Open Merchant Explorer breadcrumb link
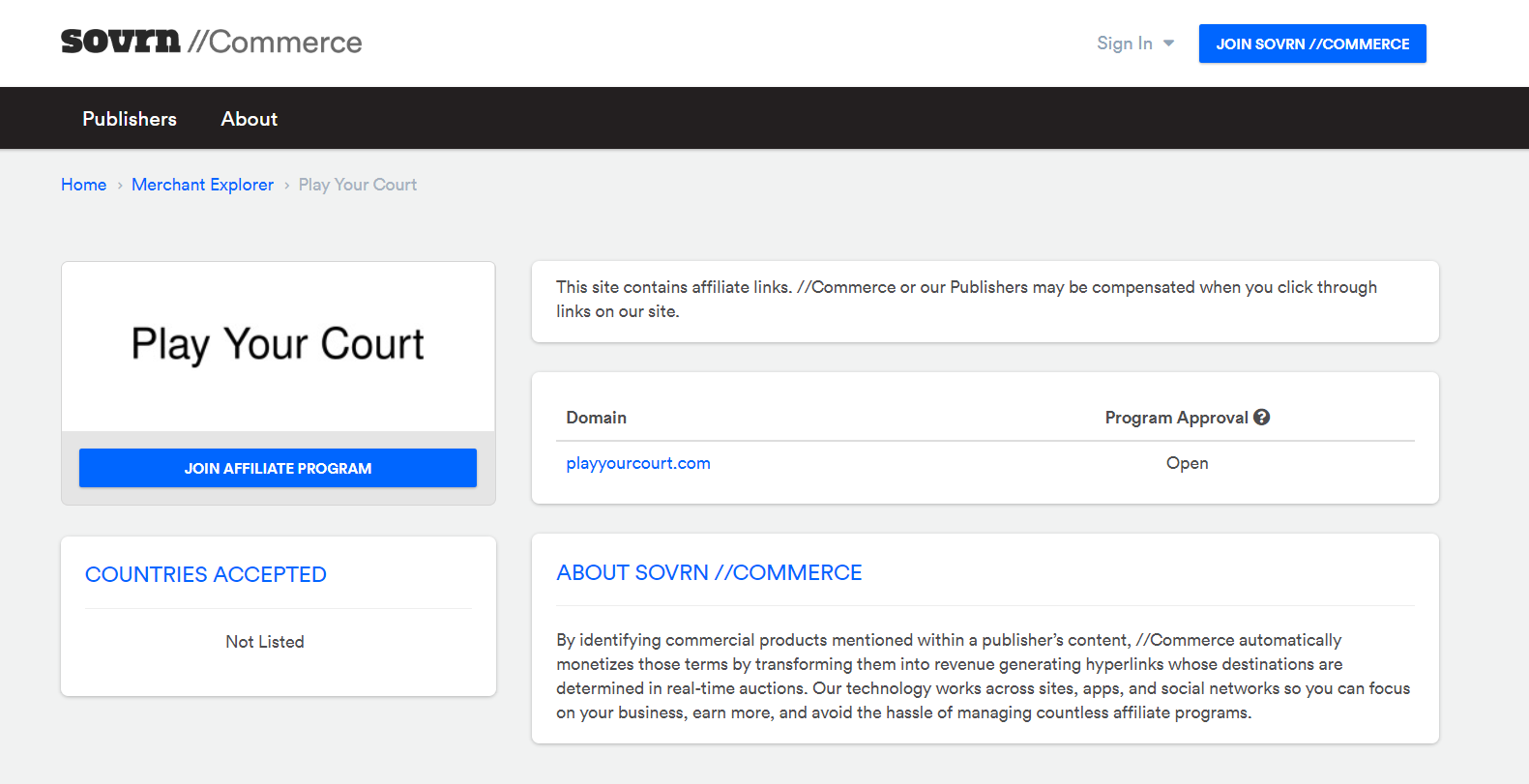 coord(202,185)
